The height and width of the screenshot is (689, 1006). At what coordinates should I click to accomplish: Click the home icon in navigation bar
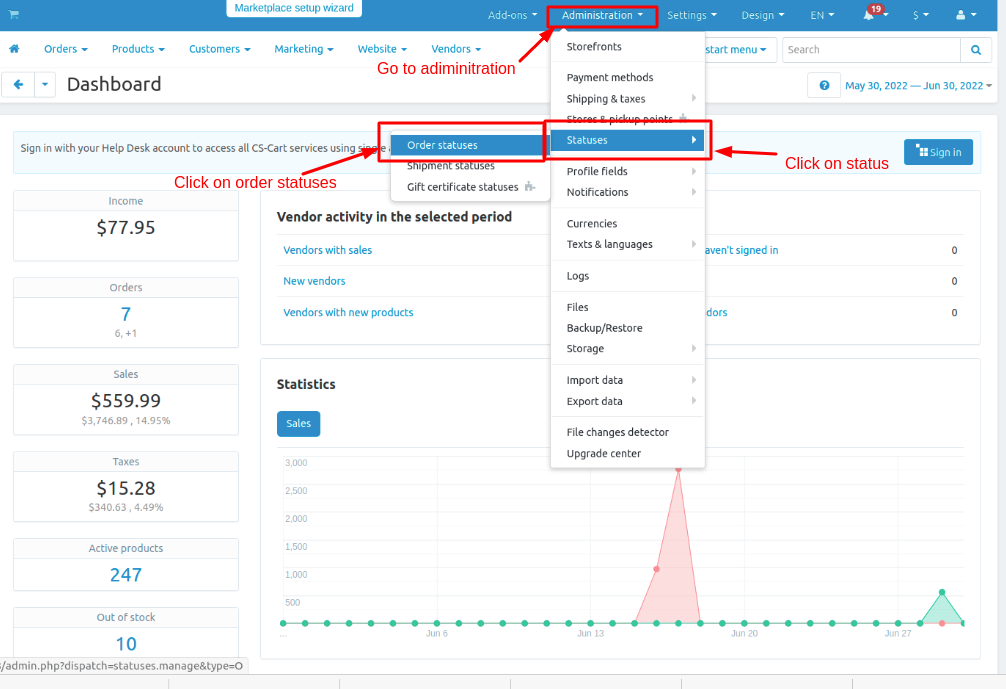pyautogui.click(x=15, y=49)
